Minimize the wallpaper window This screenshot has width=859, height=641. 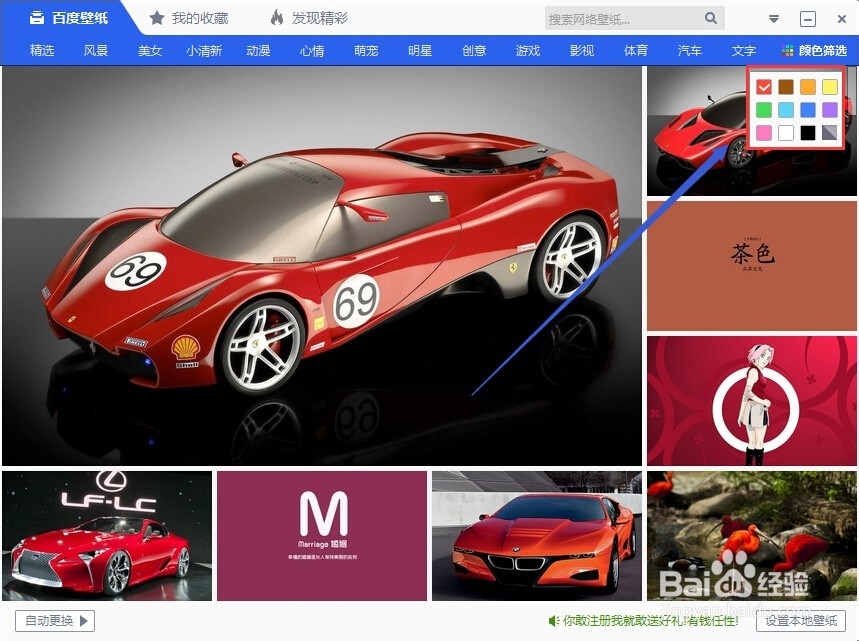[808, 19]
